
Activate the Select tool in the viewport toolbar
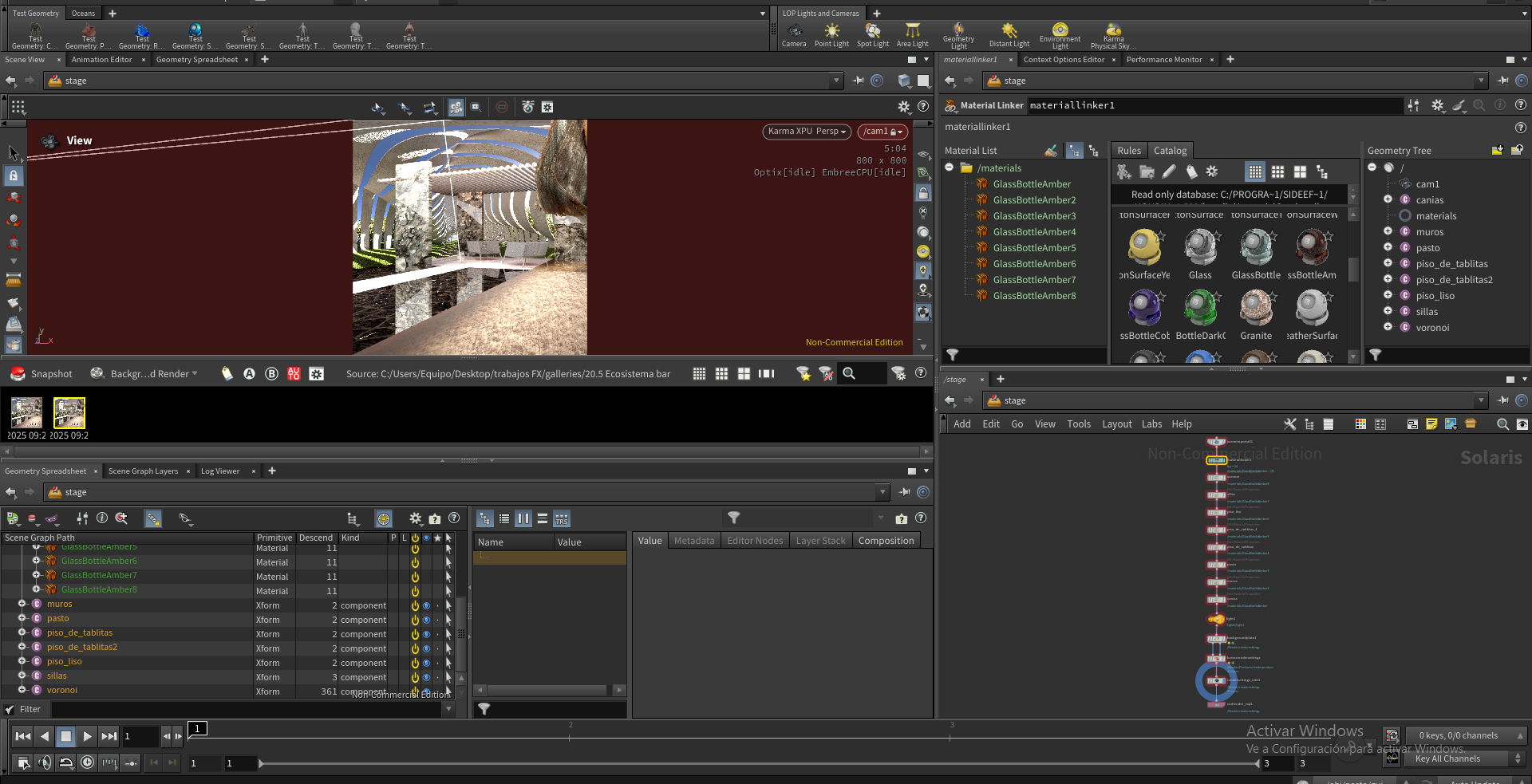(x=14, y=152)
